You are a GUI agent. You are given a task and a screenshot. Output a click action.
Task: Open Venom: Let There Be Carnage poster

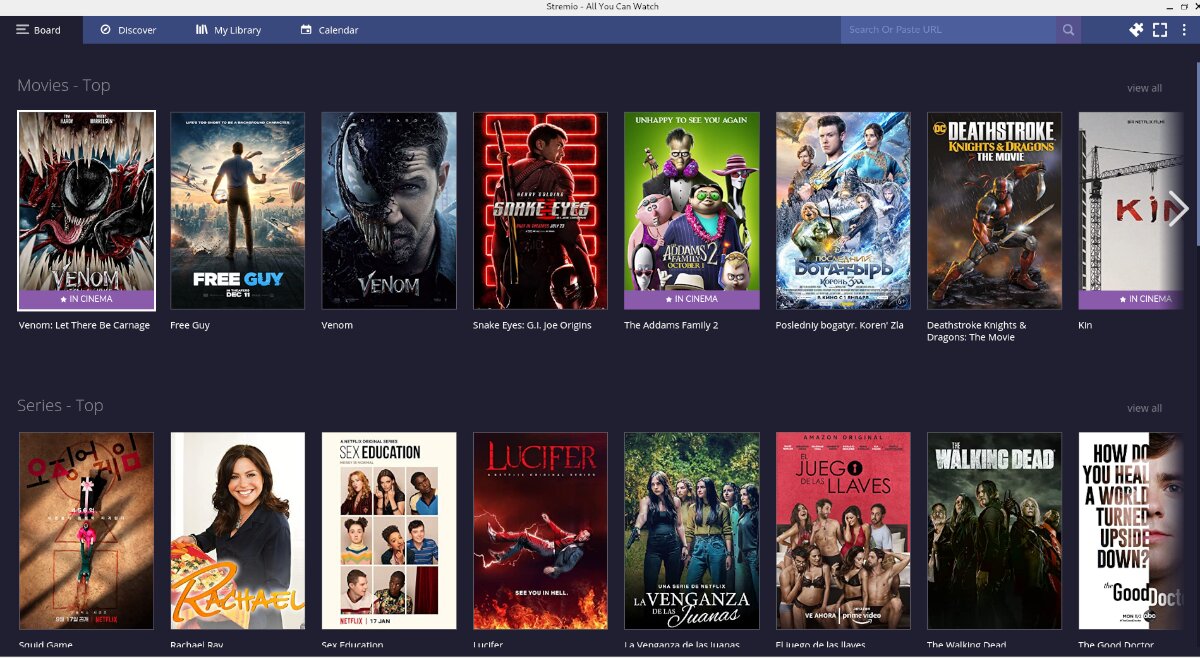pyautogui.click(x=86, y=210)
